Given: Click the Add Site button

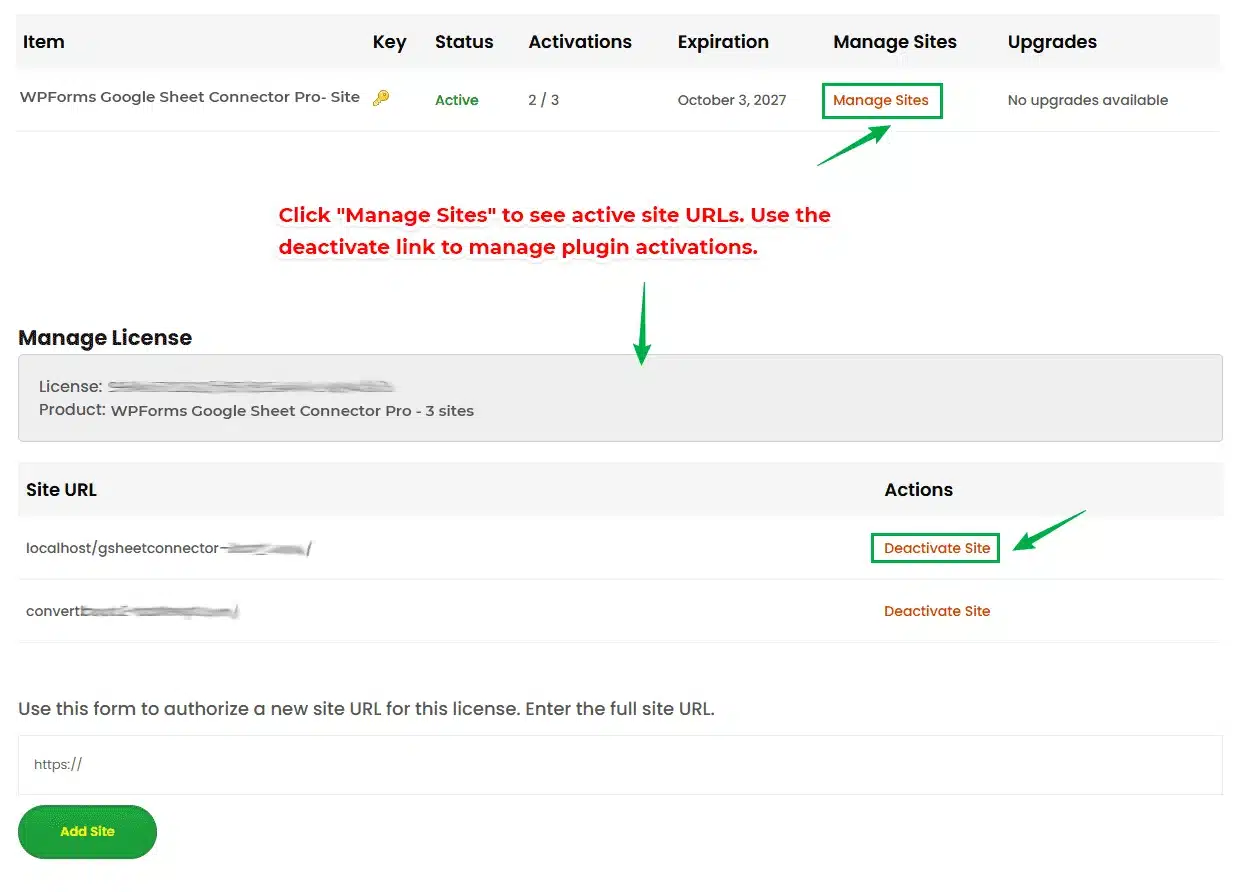Looking at the screenshot, I should [87, 831].
